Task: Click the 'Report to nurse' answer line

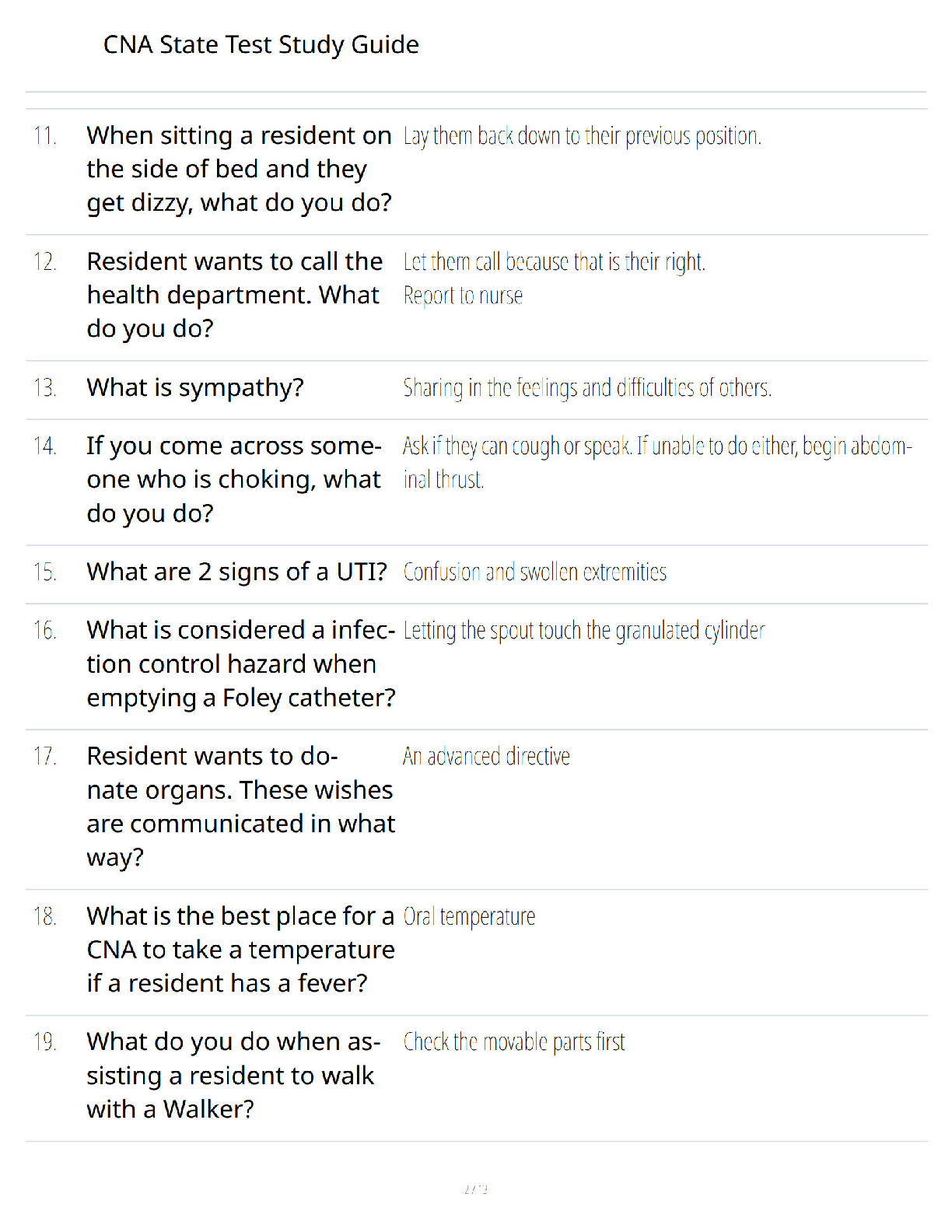Action: pyautogui.click(x=463, y=296)
